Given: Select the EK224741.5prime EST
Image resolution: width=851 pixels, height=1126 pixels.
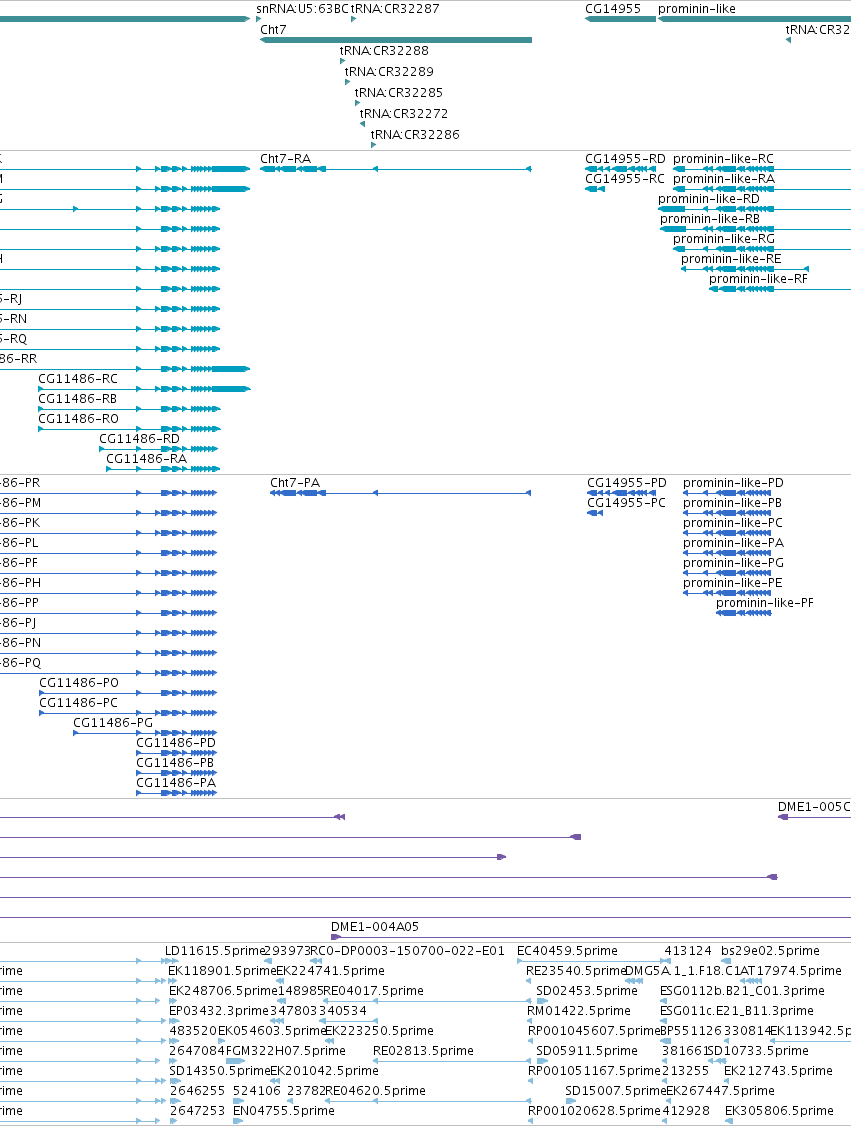Looking at the screenshot, I should pos(282,981).
